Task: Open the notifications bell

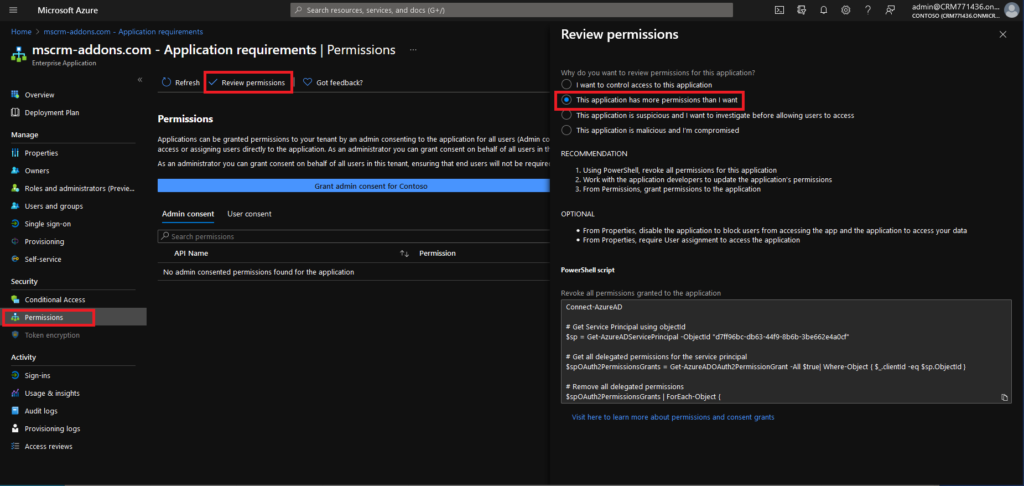Action: (x=824, y=10)
